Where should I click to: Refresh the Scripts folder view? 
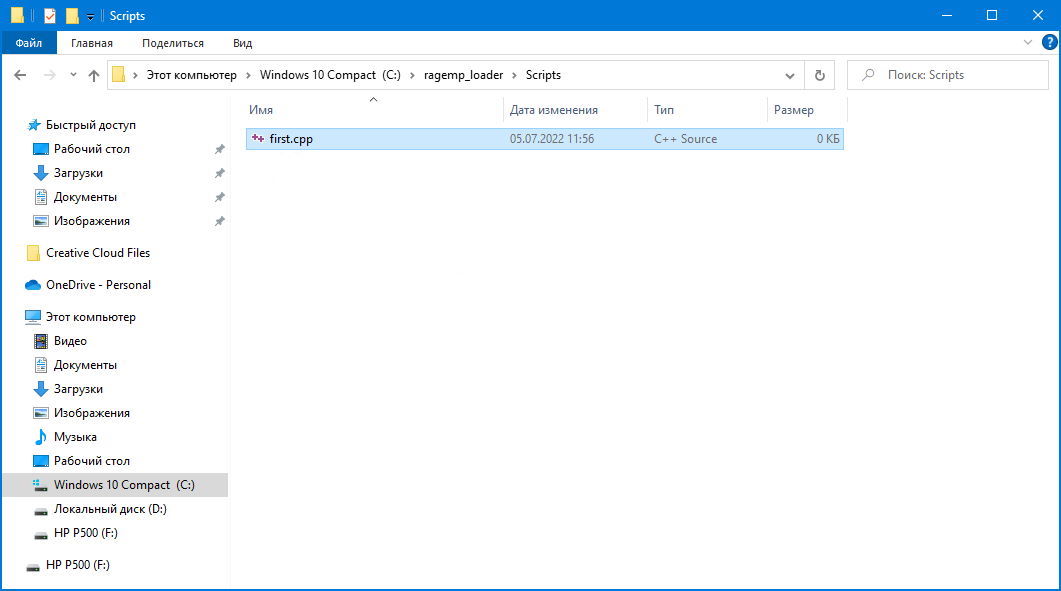coord(819,75)
